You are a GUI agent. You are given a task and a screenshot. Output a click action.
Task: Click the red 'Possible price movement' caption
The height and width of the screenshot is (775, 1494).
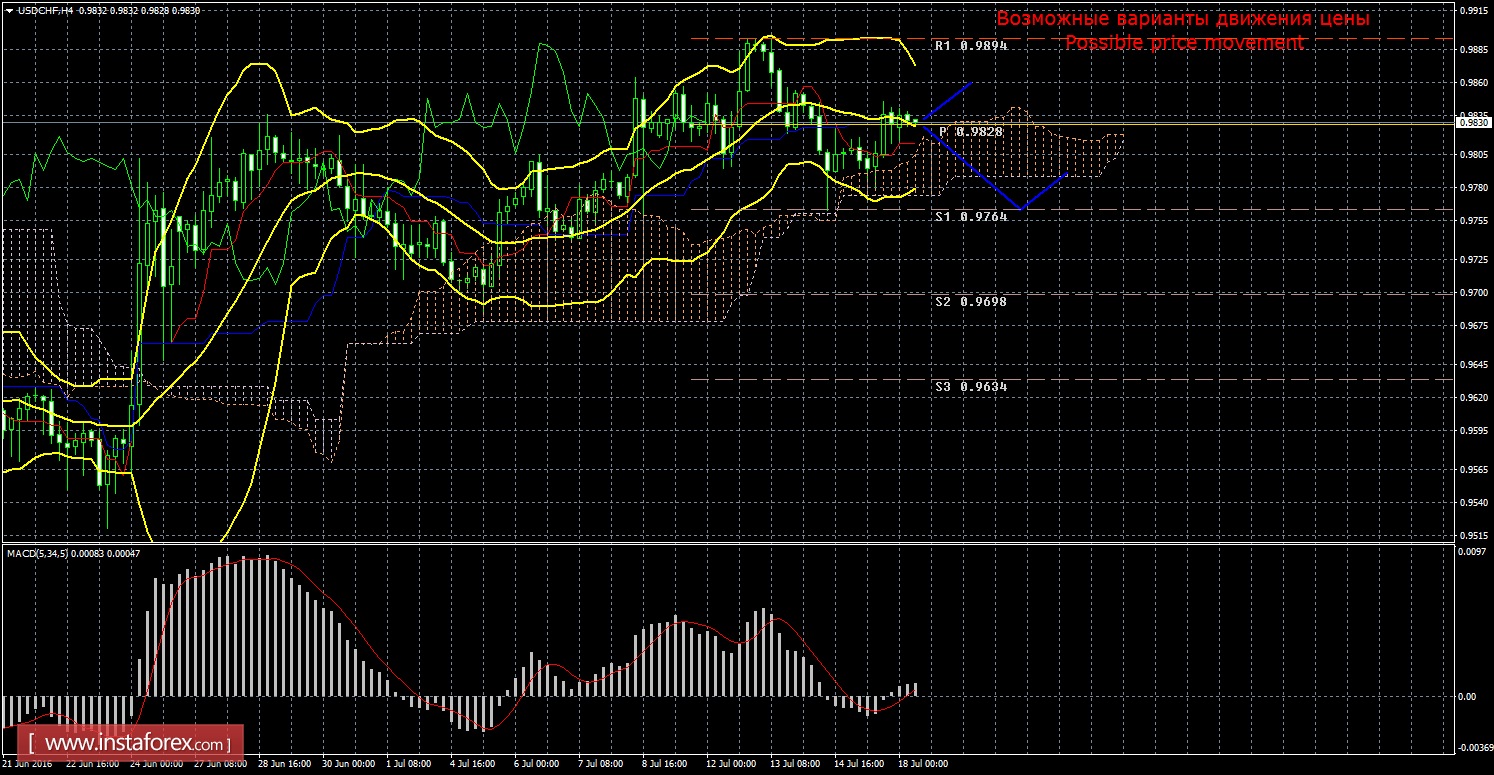click(1184, 43)
